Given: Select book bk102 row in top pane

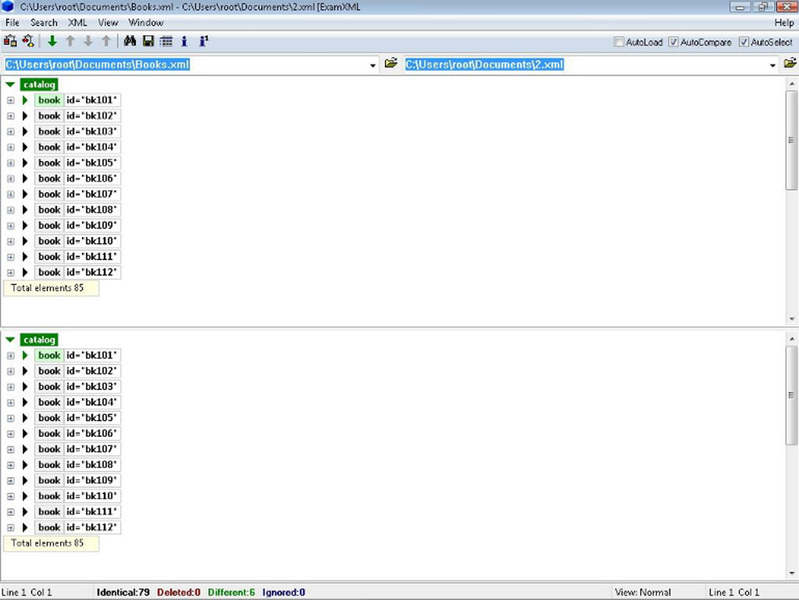Looking at the screenshot, I should pyautogui.click(x=77, y=116).
